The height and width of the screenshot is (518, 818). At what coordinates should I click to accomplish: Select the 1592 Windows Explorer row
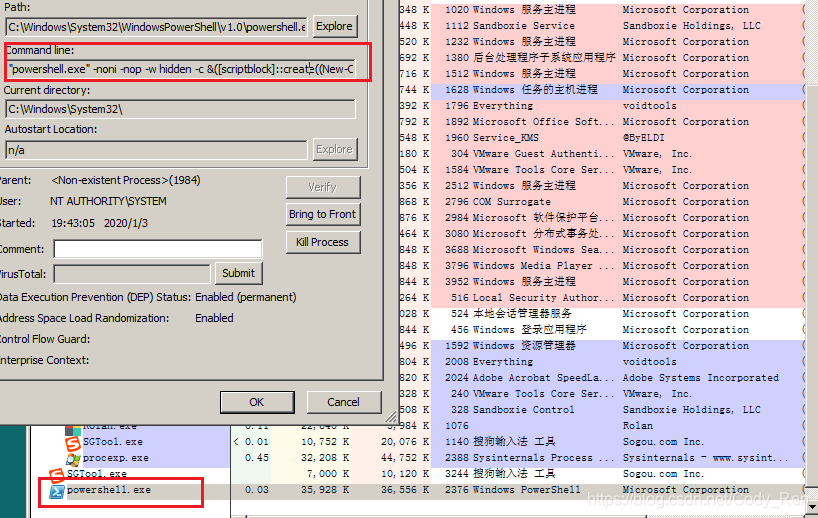pos(602,346)
